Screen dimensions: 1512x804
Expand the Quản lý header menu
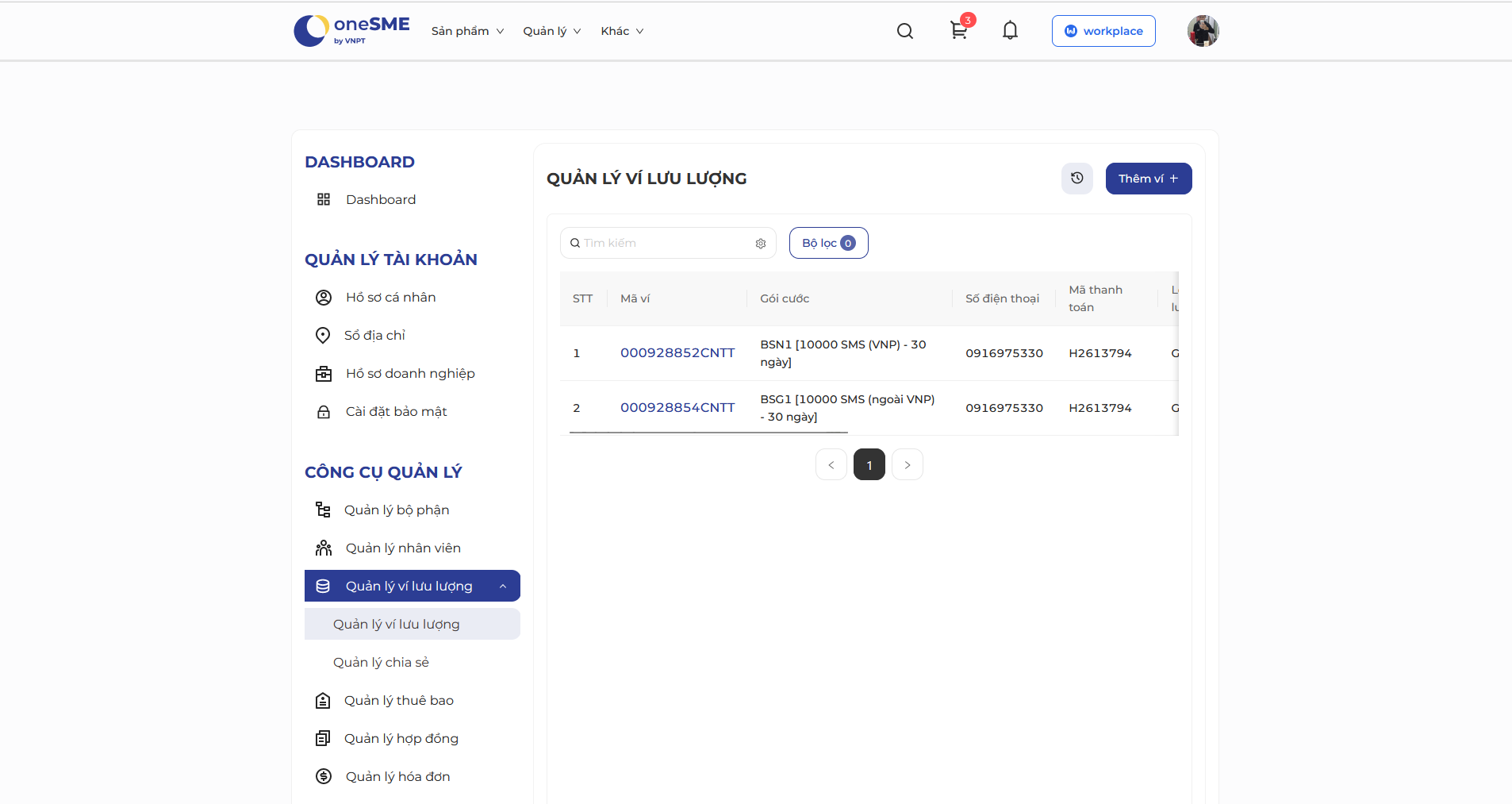pyautogui.click(x=552, y=31)
